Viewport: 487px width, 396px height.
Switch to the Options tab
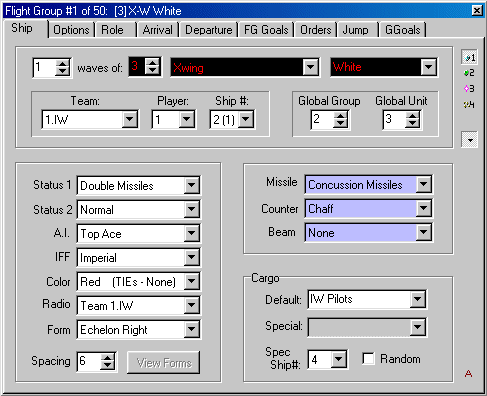(x=71, y=30)
